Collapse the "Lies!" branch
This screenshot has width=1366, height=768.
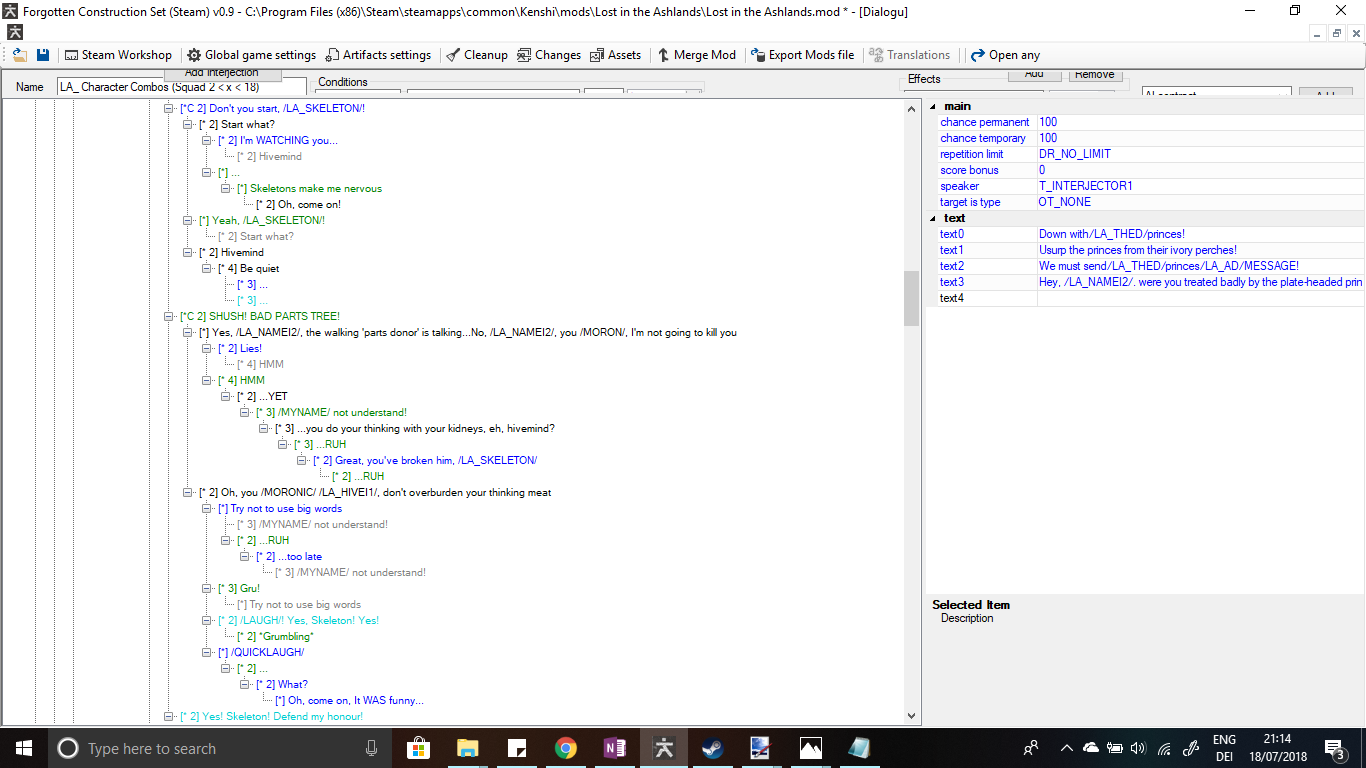(x=207, y=348)
